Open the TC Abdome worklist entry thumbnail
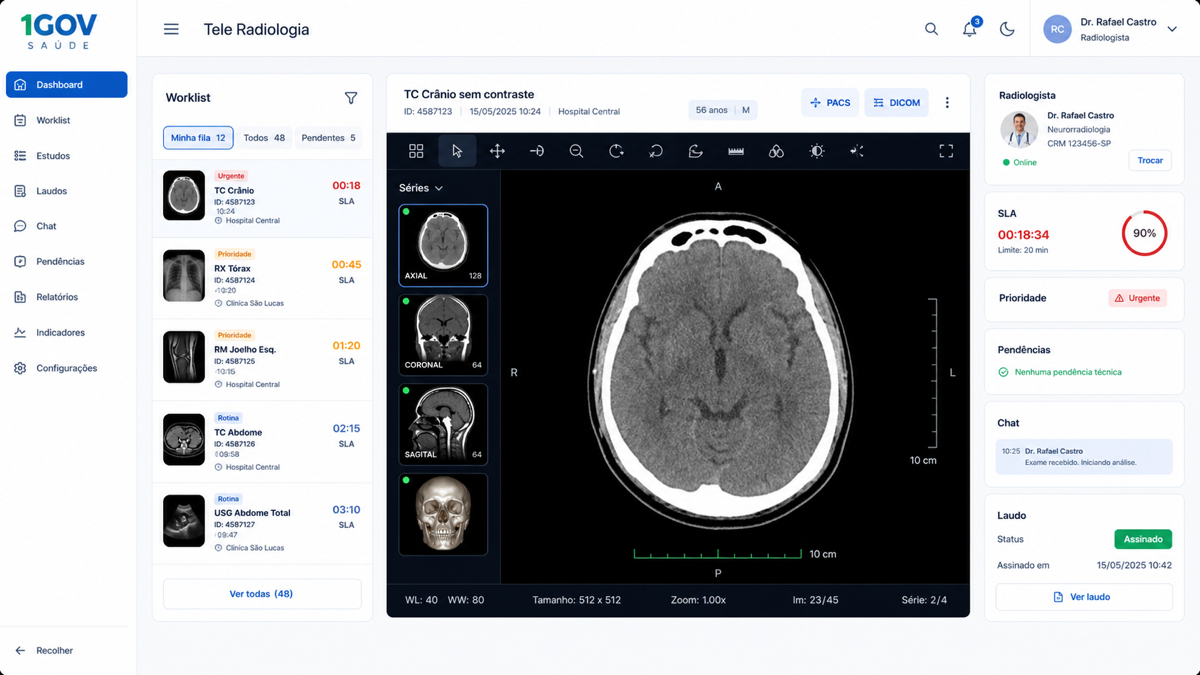 [184, 440]
